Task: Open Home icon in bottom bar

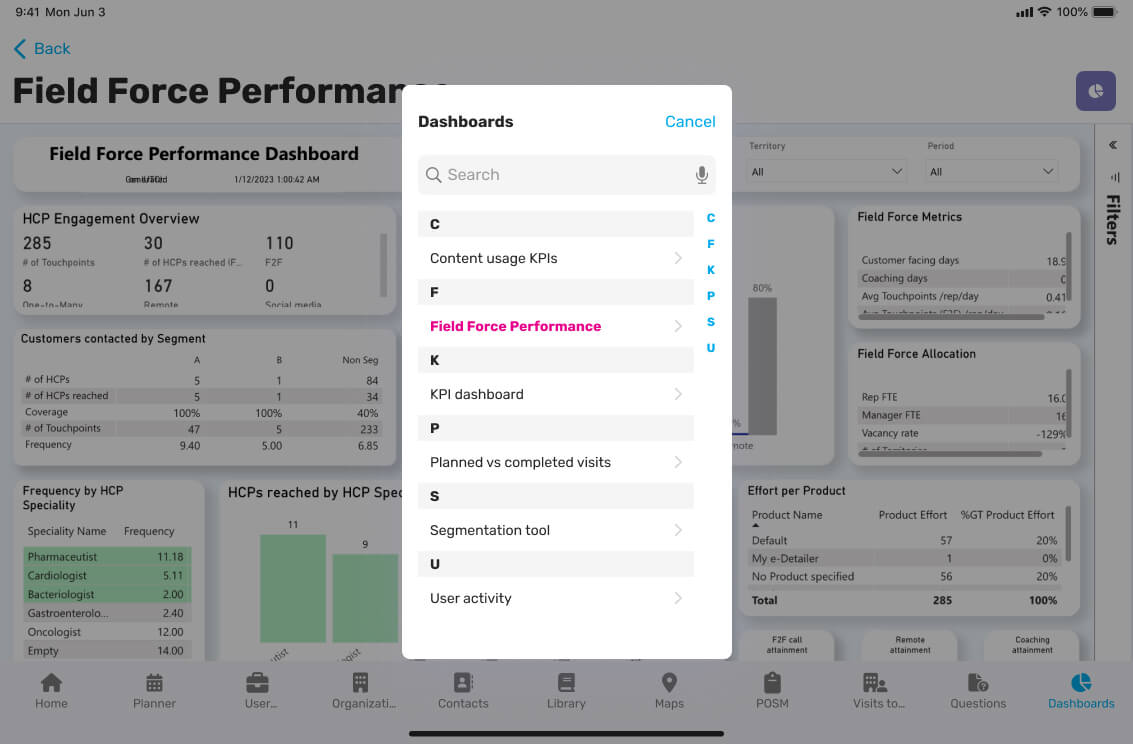Action: pyautogui.click(x=51, y=683)
